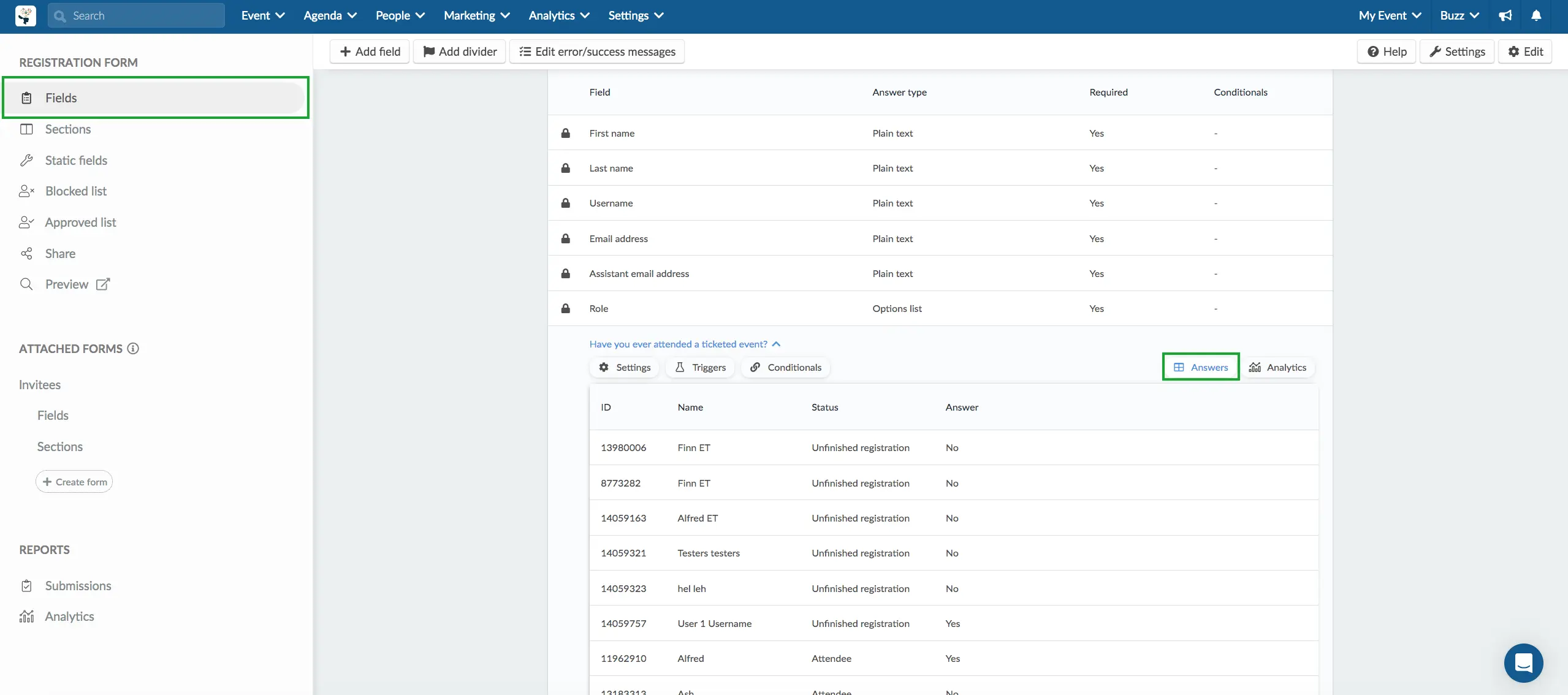Open the Submissions report
The width and height of the screenshot is (1568, 695).
[x=78, y=586]
